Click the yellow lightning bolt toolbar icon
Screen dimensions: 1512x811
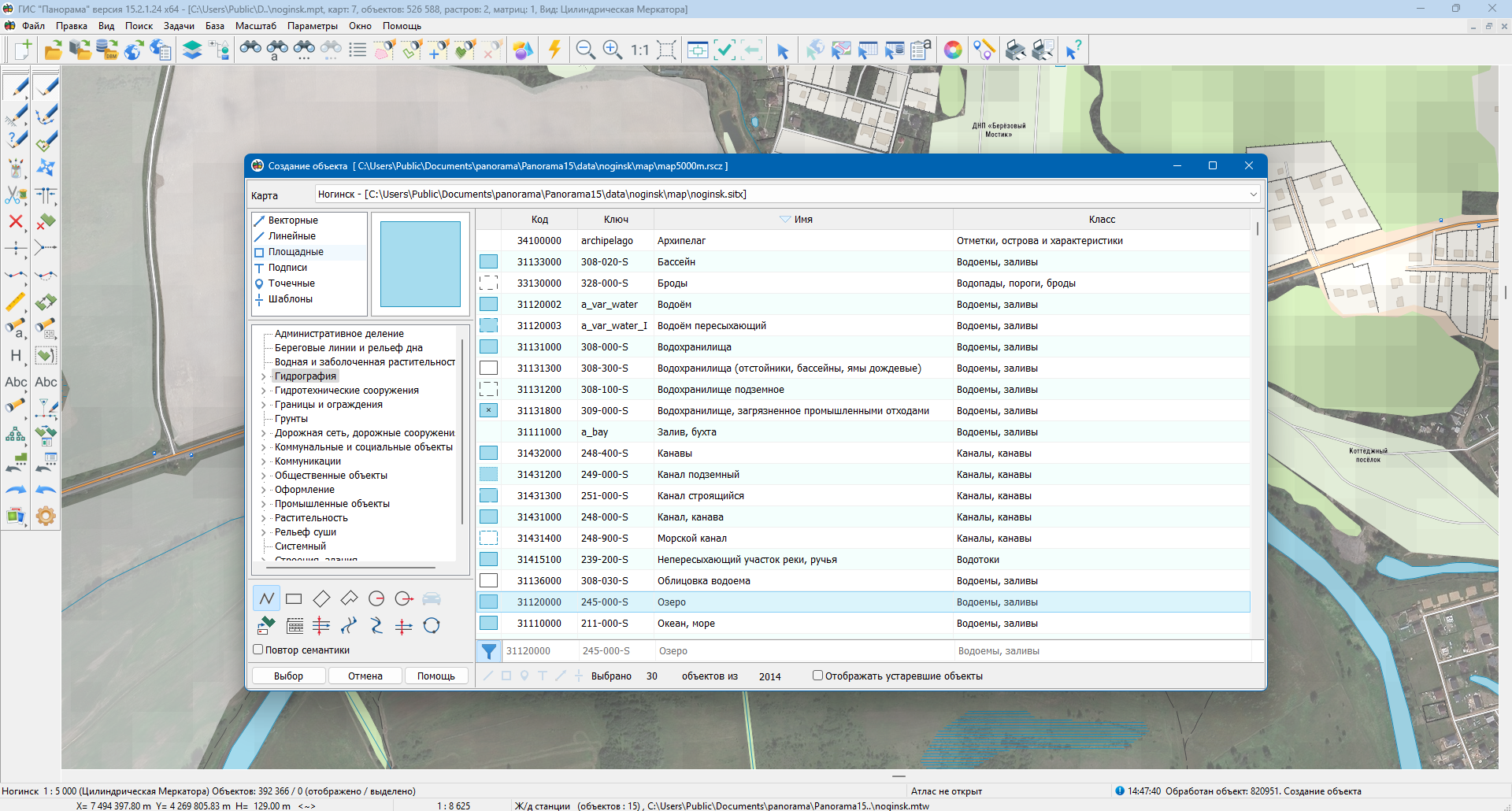554,50
